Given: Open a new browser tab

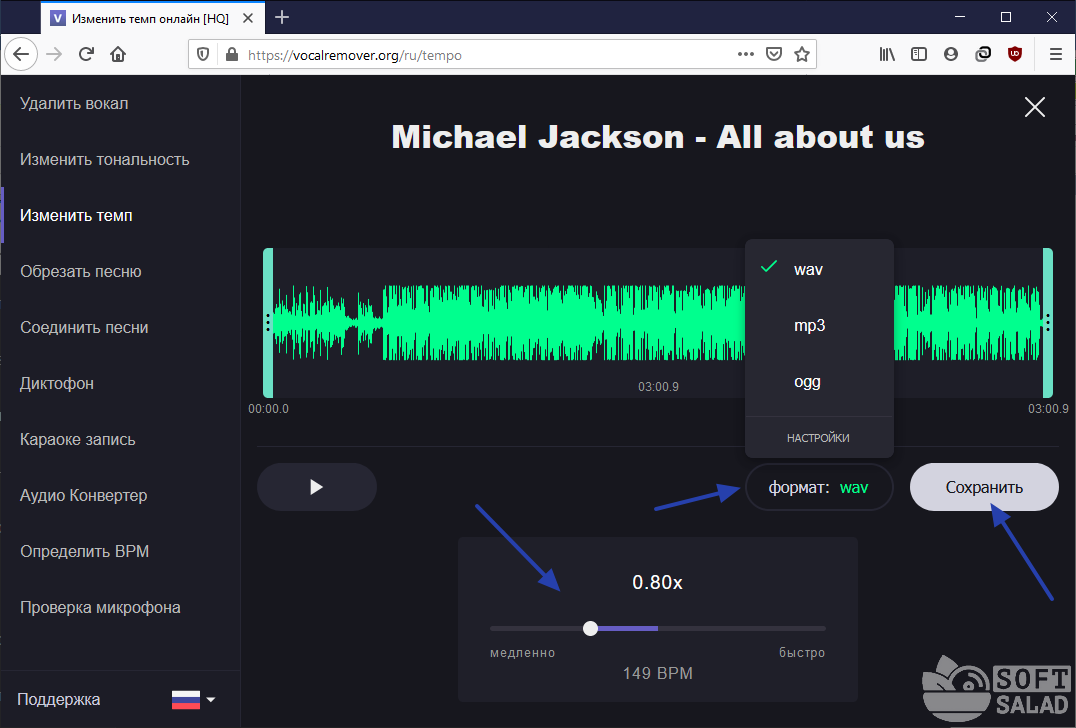Looking at the screenshot, I should [x=281, y=17].
